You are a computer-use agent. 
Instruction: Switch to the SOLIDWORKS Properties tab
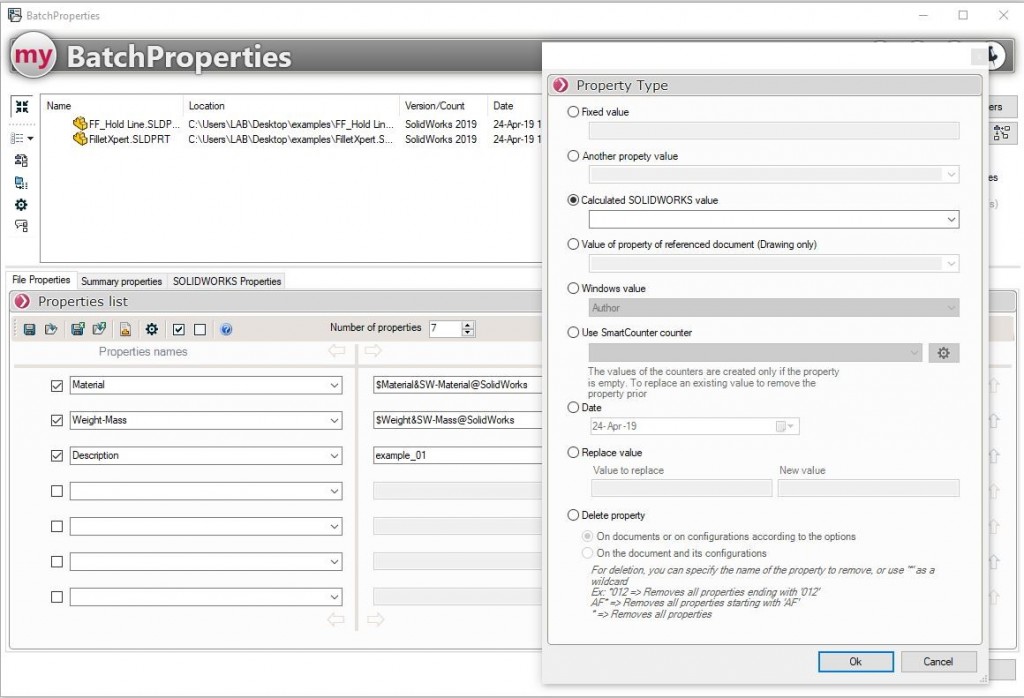[227, 281]
